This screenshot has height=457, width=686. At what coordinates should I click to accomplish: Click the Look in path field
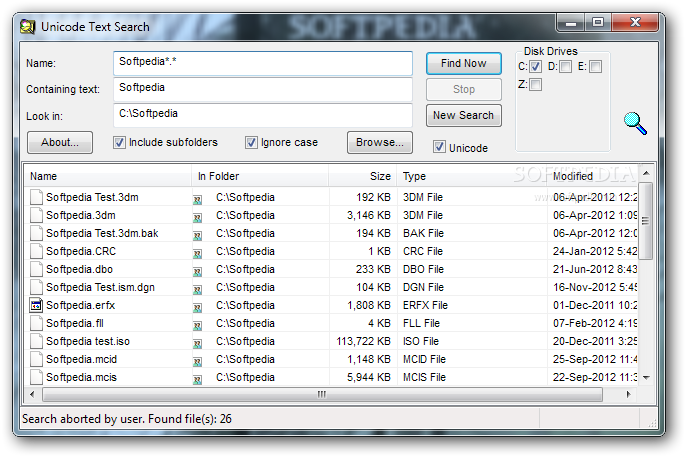click(263, 115)
